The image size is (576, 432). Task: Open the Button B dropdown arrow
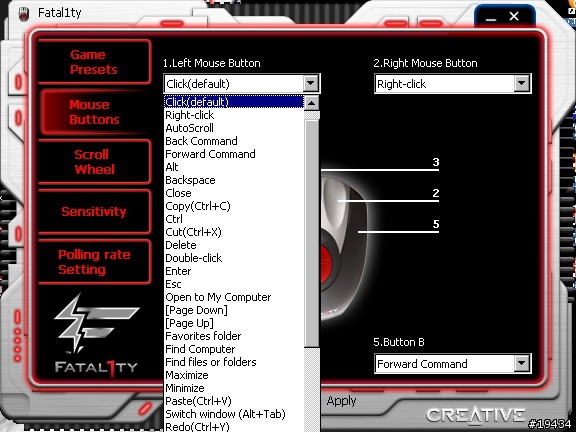pyautogui.click(x=522, y=364)
